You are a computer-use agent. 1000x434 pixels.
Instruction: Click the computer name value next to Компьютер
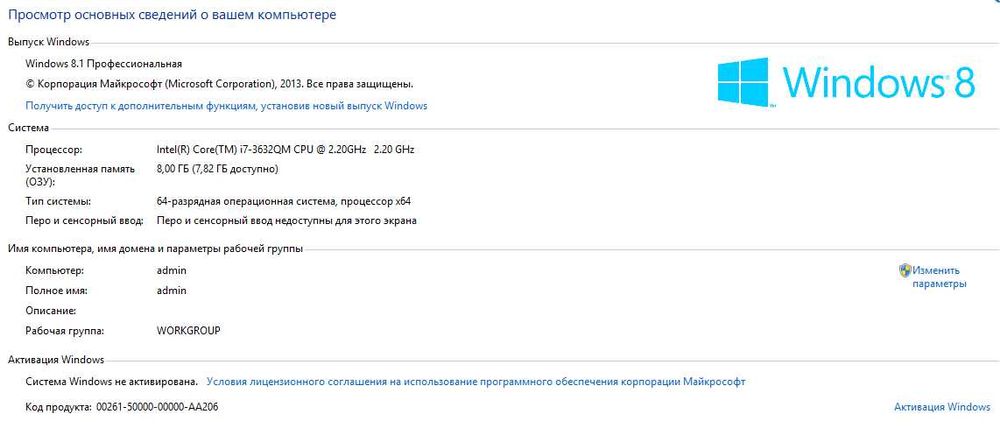point(171,270)
